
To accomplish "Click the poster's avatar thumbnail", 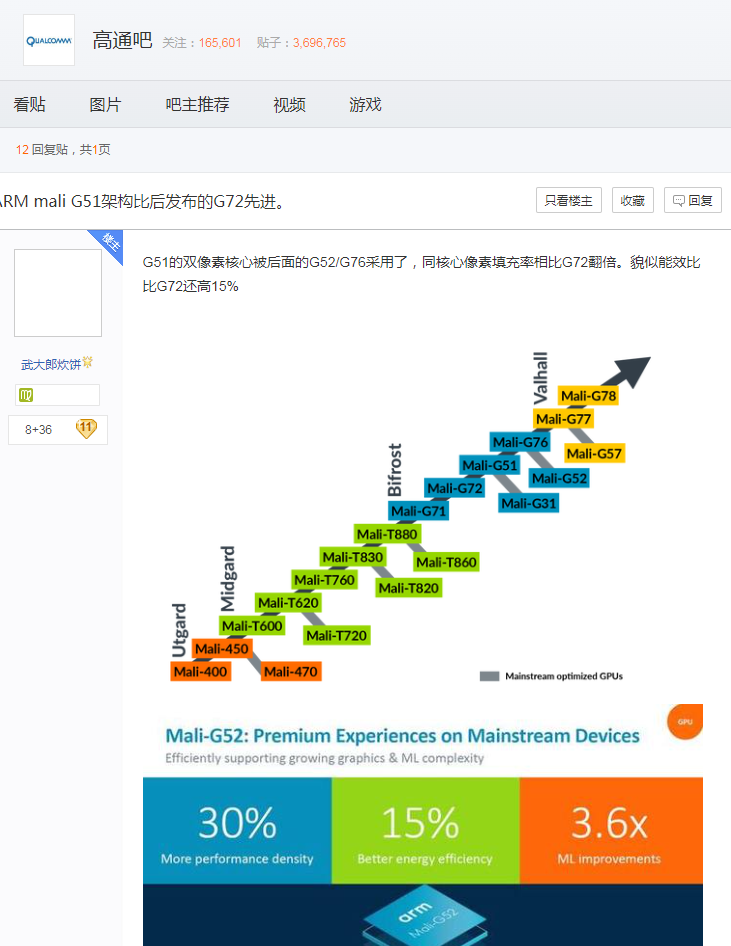I will pyautogui.click(x=58, y=293).
